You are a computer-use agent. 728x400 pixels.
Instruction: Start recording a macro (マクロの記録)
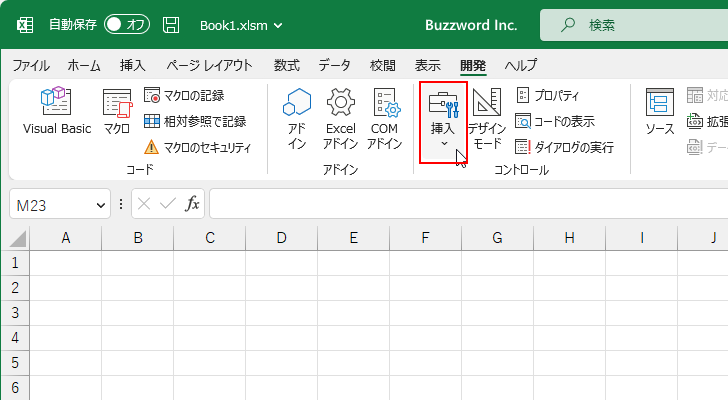coord(193,96)
